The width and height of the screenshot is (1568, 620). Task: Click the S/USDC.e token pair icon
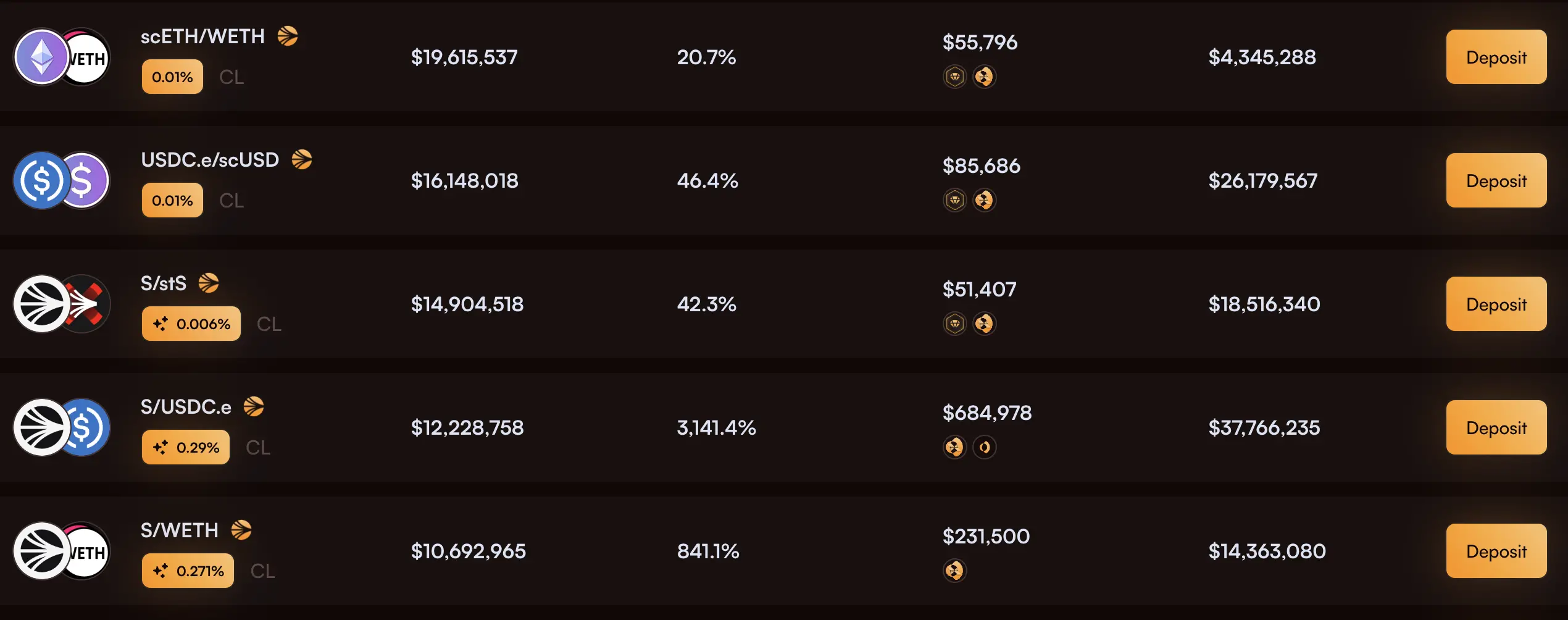62,427
